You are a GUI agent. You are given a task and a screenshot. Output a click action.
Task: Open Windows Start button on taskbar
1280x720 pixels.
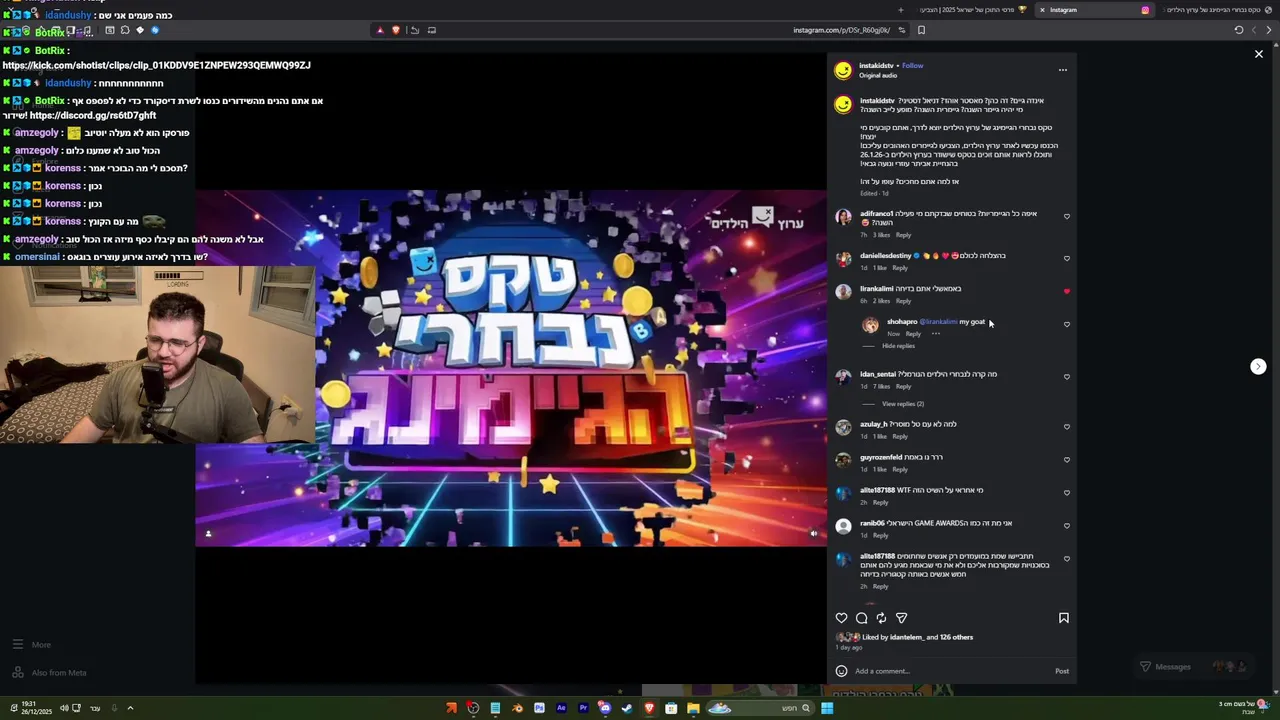[827, 709]
